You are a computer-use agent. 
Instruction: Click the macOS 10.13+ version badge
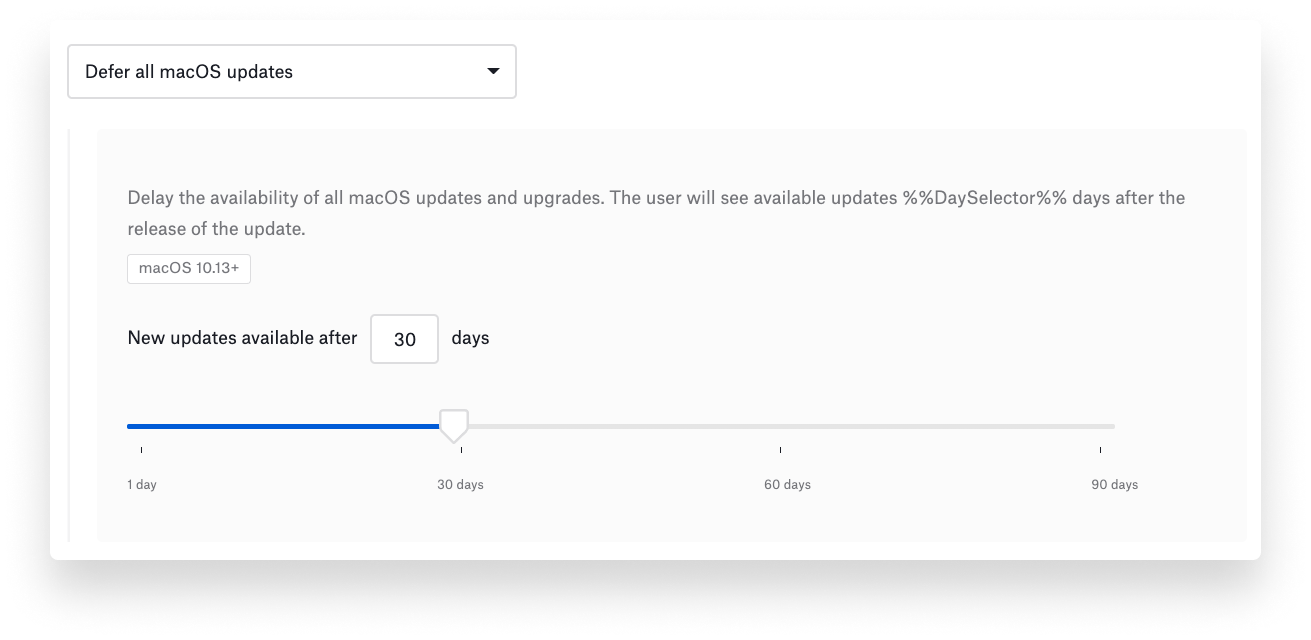point(188,268)
